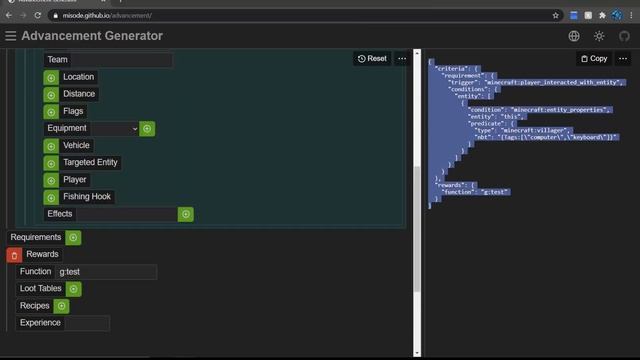Click the "function": "g:test" JSON line
The height and width of the screenshot is (360, 640).
476,192
